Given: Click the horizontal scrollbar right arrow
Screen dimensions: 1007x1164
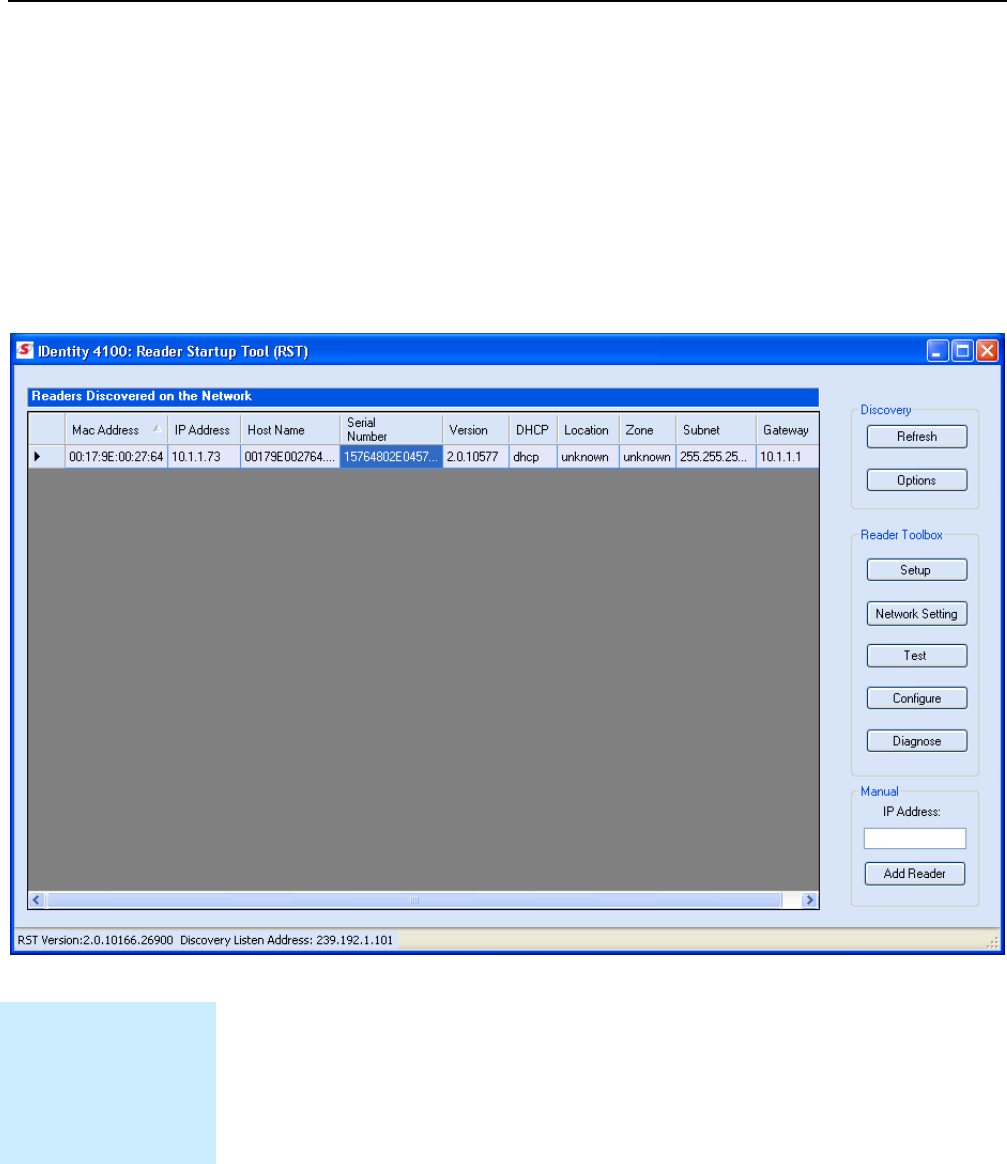Looking at the screenshot, I should point(810,900).
